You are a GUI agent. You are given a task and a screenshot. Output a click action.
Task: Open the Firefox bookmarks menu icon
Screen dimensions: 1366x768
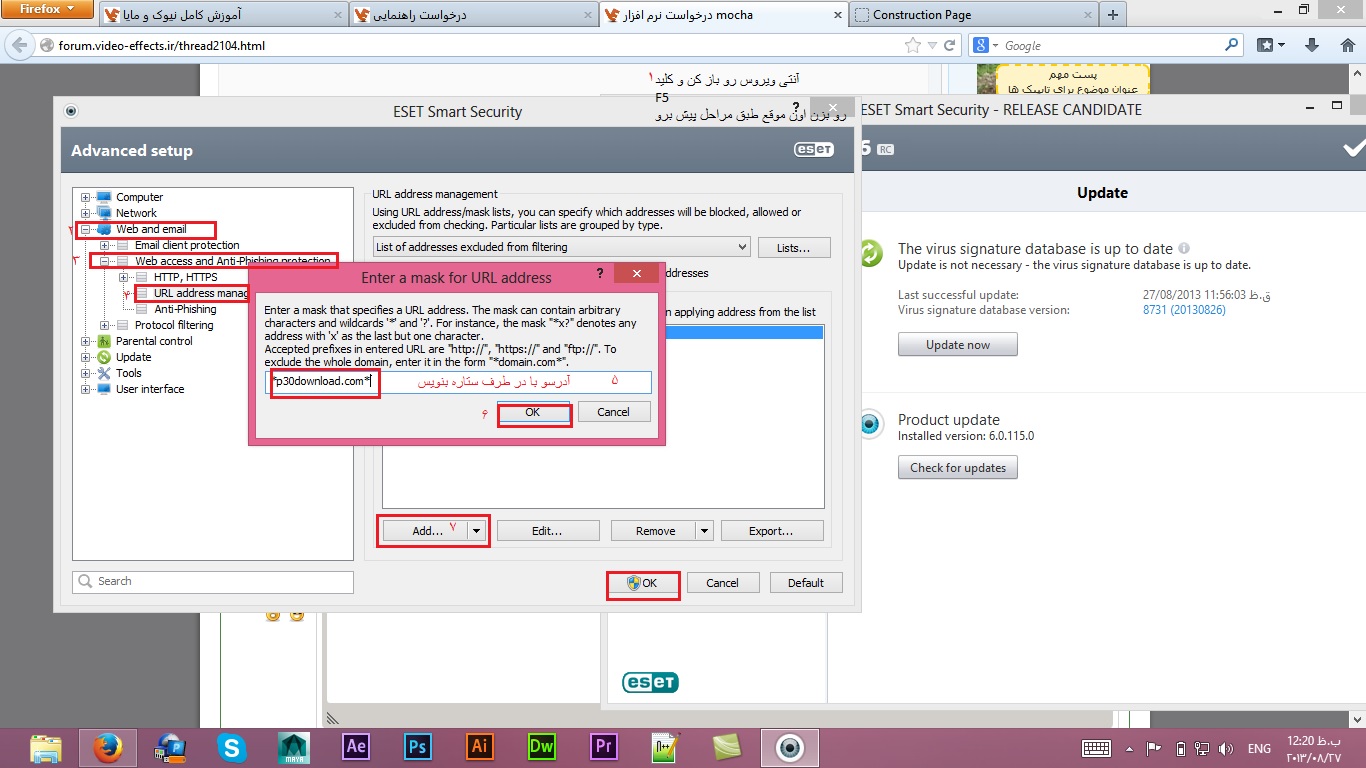pos(1271,45)
